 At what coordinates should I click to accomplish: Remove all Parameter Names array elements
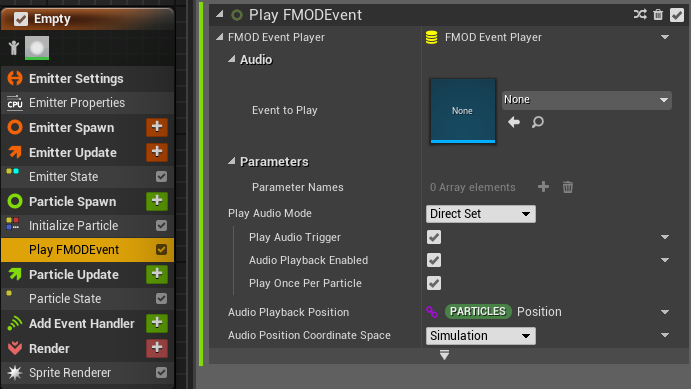pos(568,187)
